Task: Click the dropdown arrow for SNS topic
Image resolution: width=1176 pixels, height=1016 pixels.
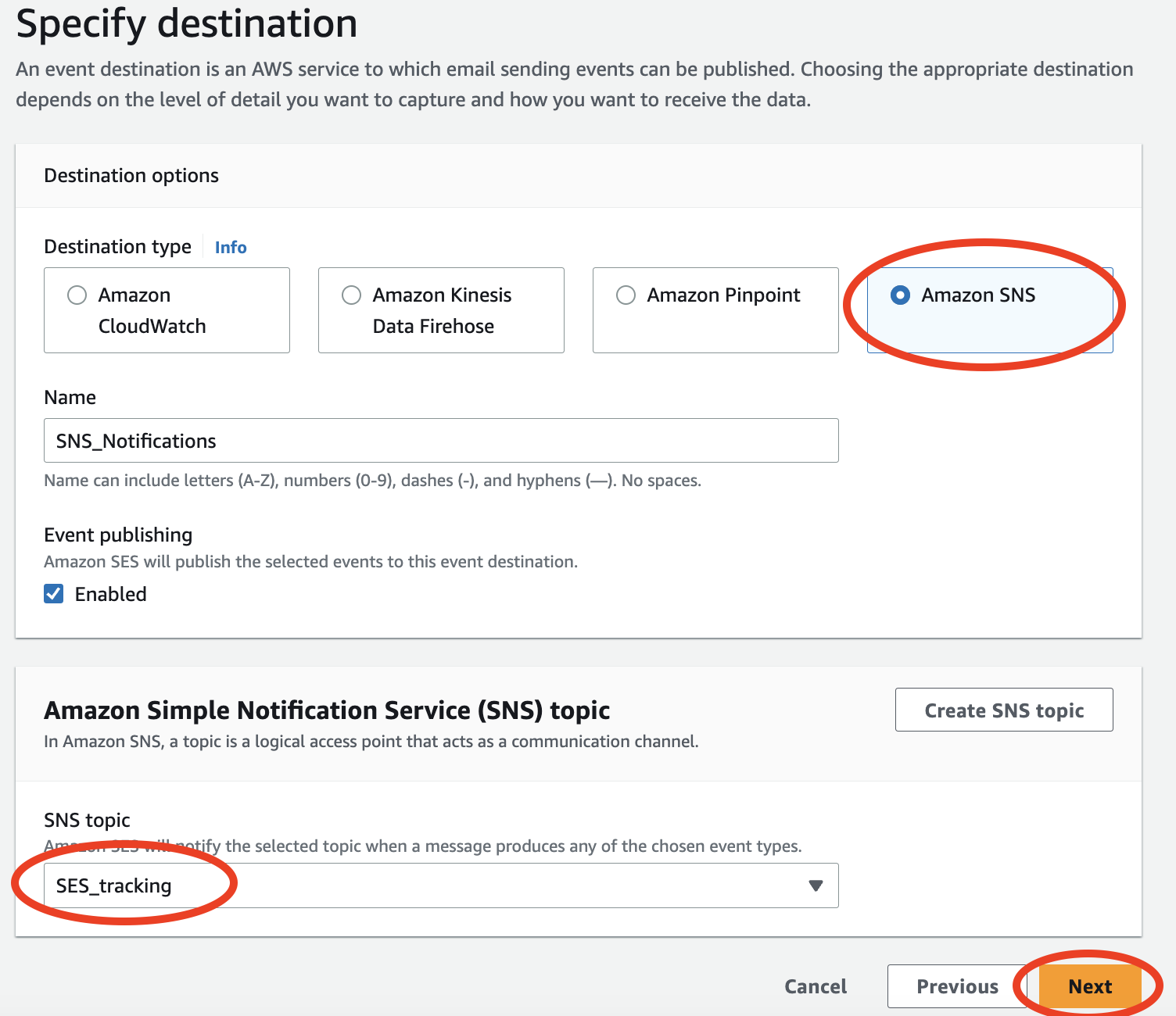Action: click(x=816, y=885)
